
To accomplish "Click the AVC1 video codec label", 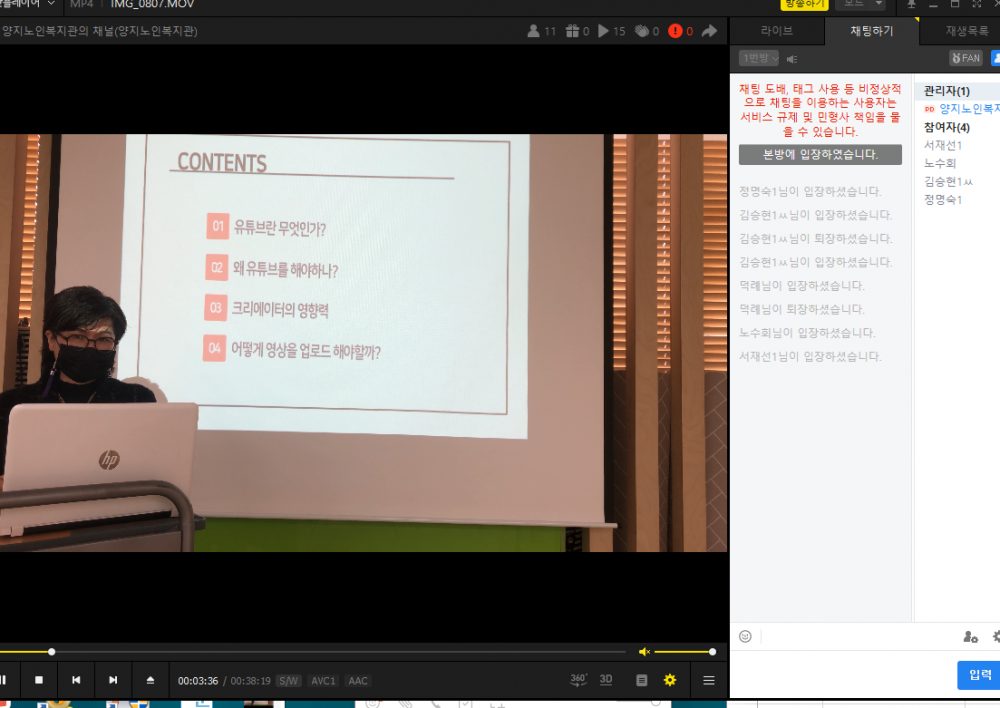I will [323, 681].
